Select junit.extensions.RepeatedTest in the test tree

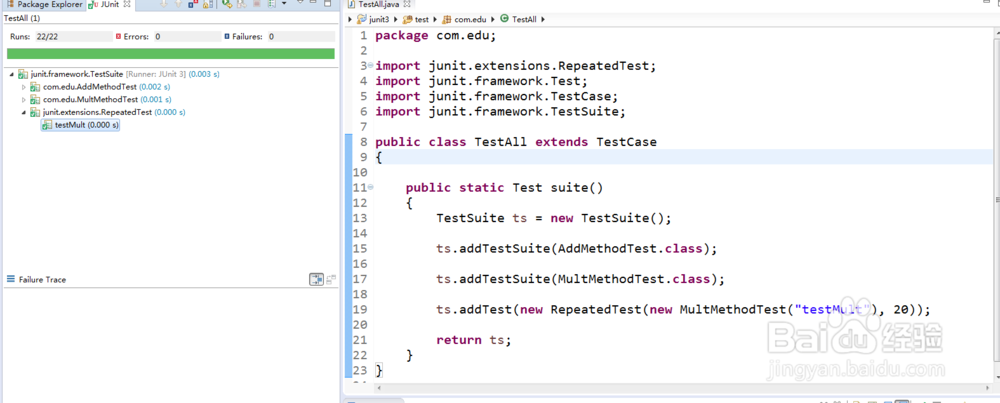tap(97, 113)
